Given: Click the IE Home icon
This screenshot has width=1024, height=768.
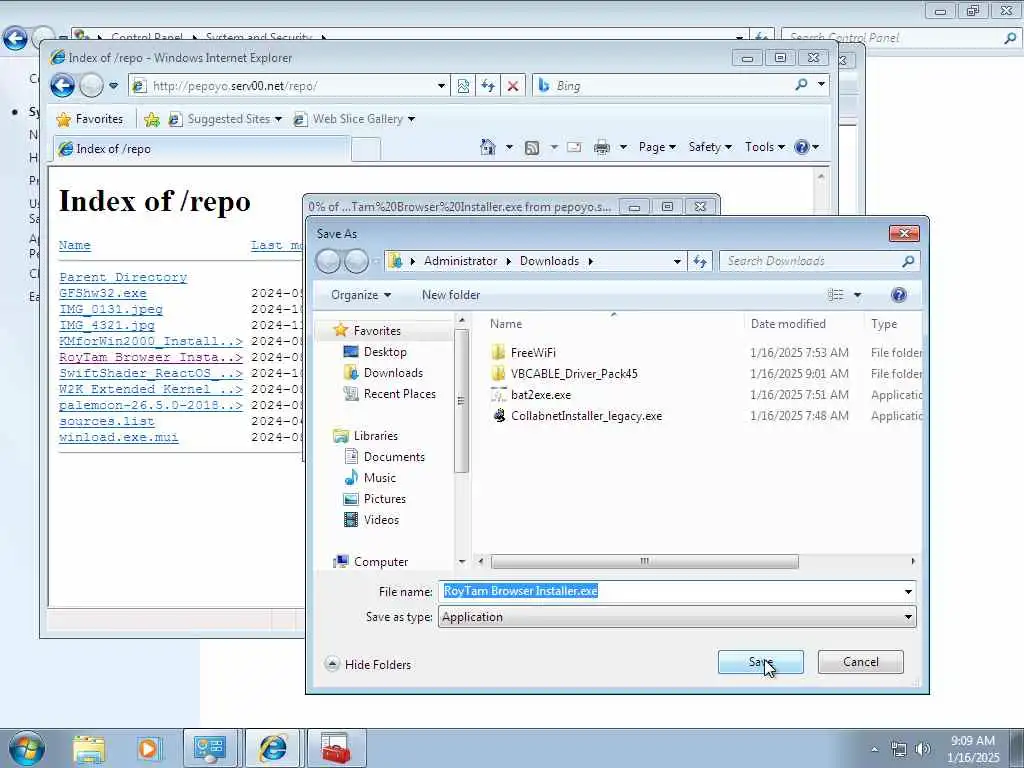Looking at the screenshot, I should 487,147.
